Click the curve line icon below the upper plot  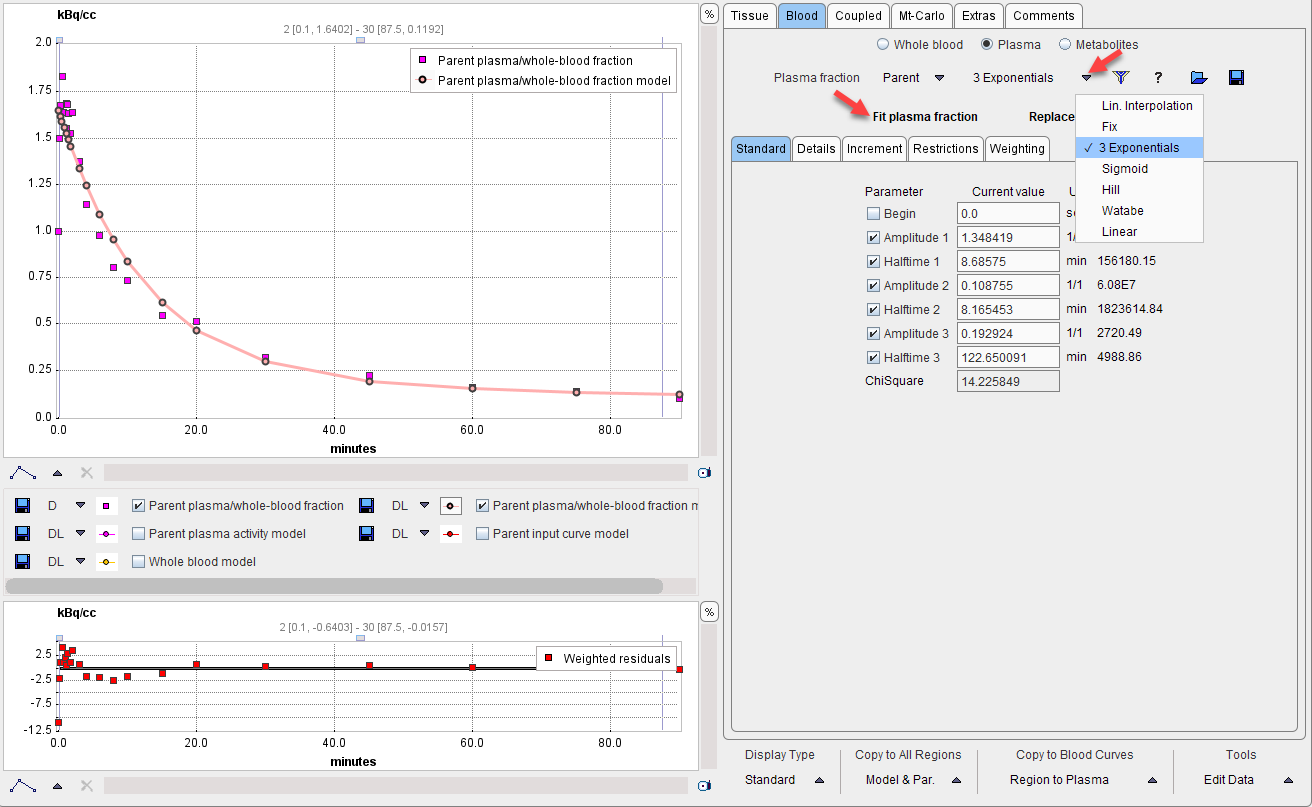pyautogui.click(x=23, y=472)
